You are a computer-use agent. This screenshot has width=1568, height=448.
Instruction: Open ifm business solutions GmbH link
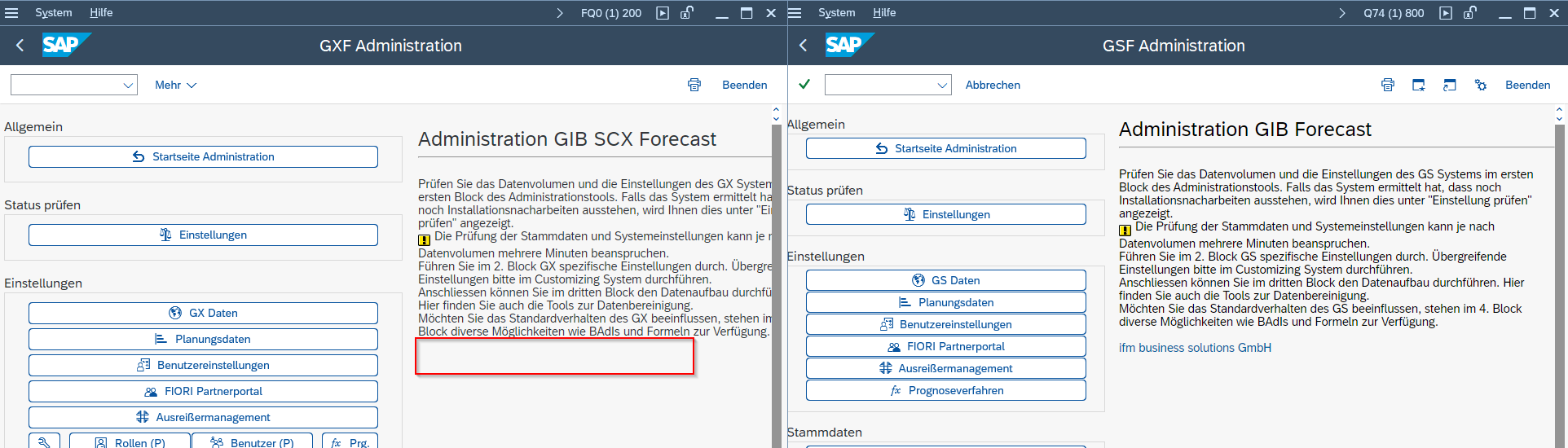(1195, 348)
